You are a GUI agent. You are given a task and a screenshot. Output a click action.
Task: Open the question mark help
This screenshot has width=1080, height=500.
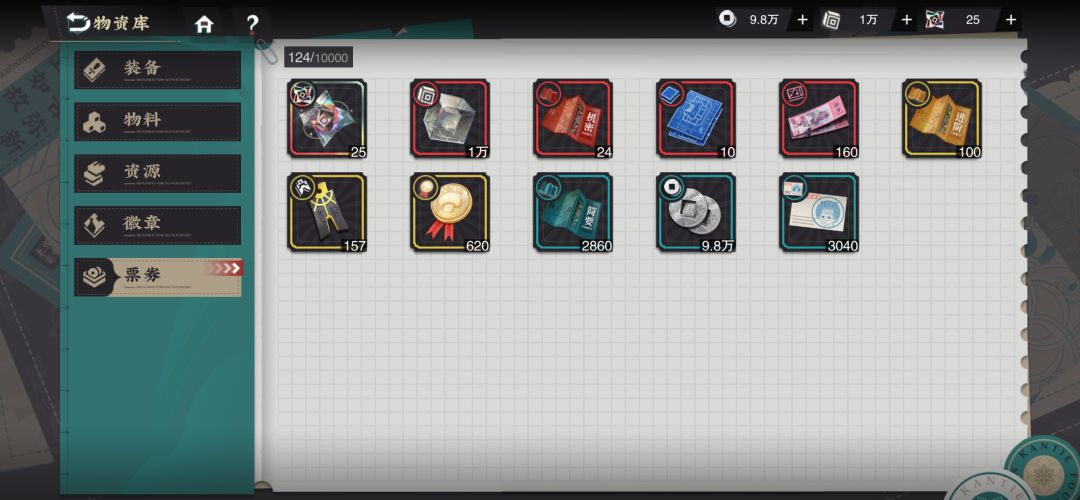pos(252,24)
